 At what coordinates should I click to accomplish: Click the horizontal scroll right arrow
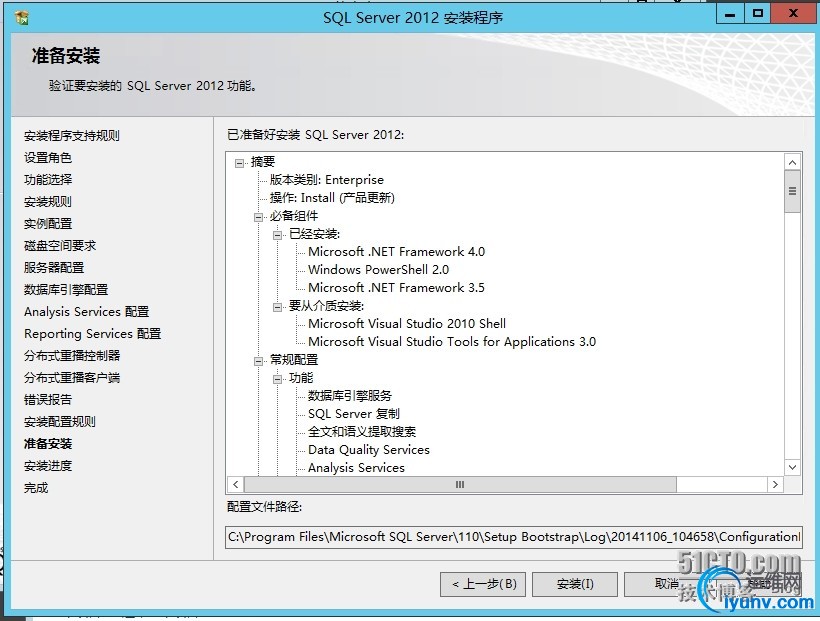pos(775,484)
